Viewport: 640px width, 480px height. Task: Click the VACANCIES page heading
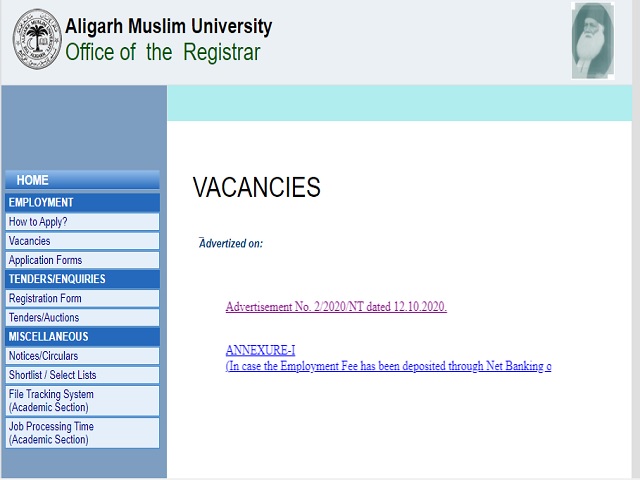(257, 187)
